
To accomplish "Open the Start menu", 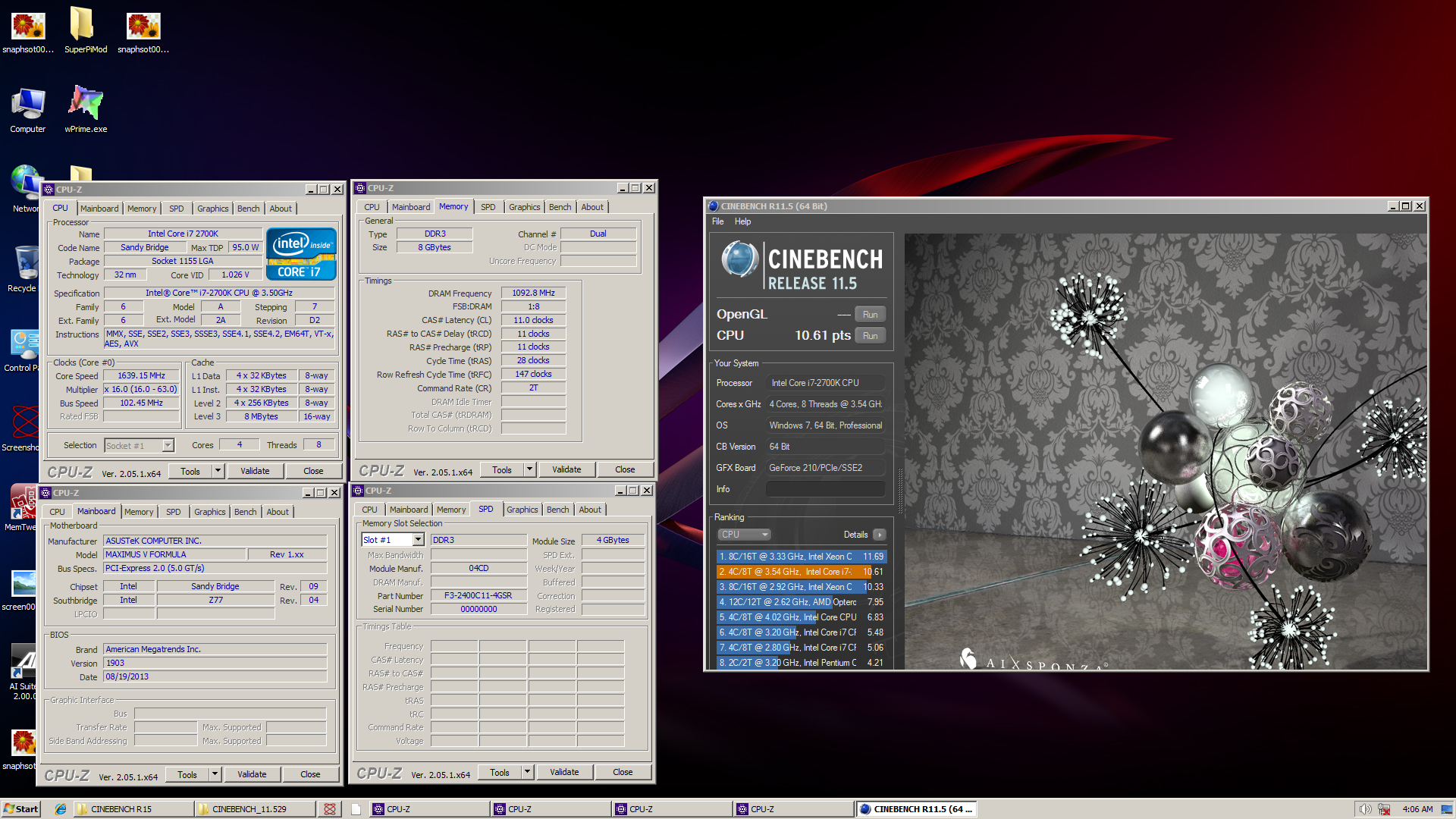I will point(20,809).
